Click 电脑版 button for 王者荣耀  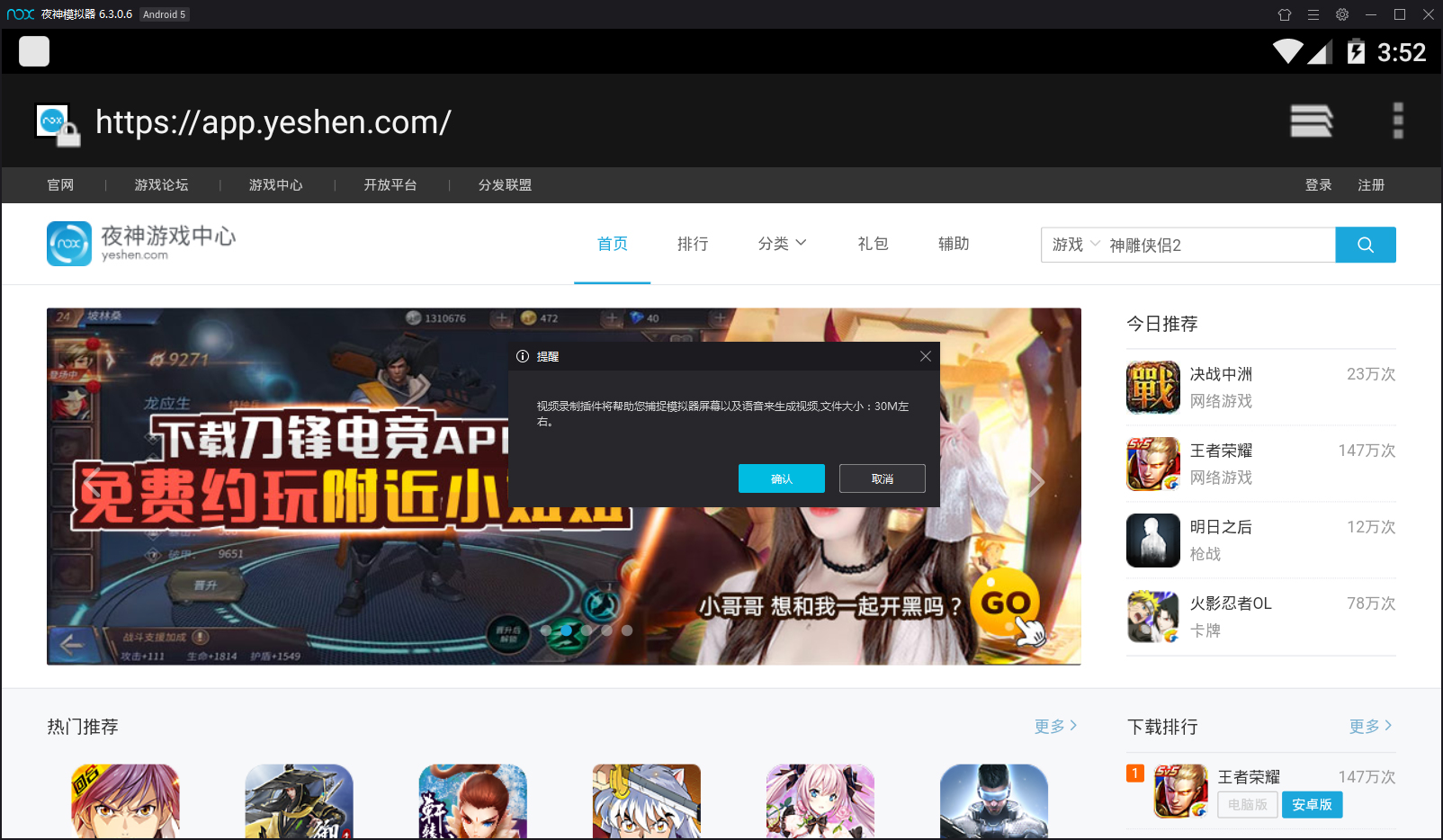pos(1248,805)
